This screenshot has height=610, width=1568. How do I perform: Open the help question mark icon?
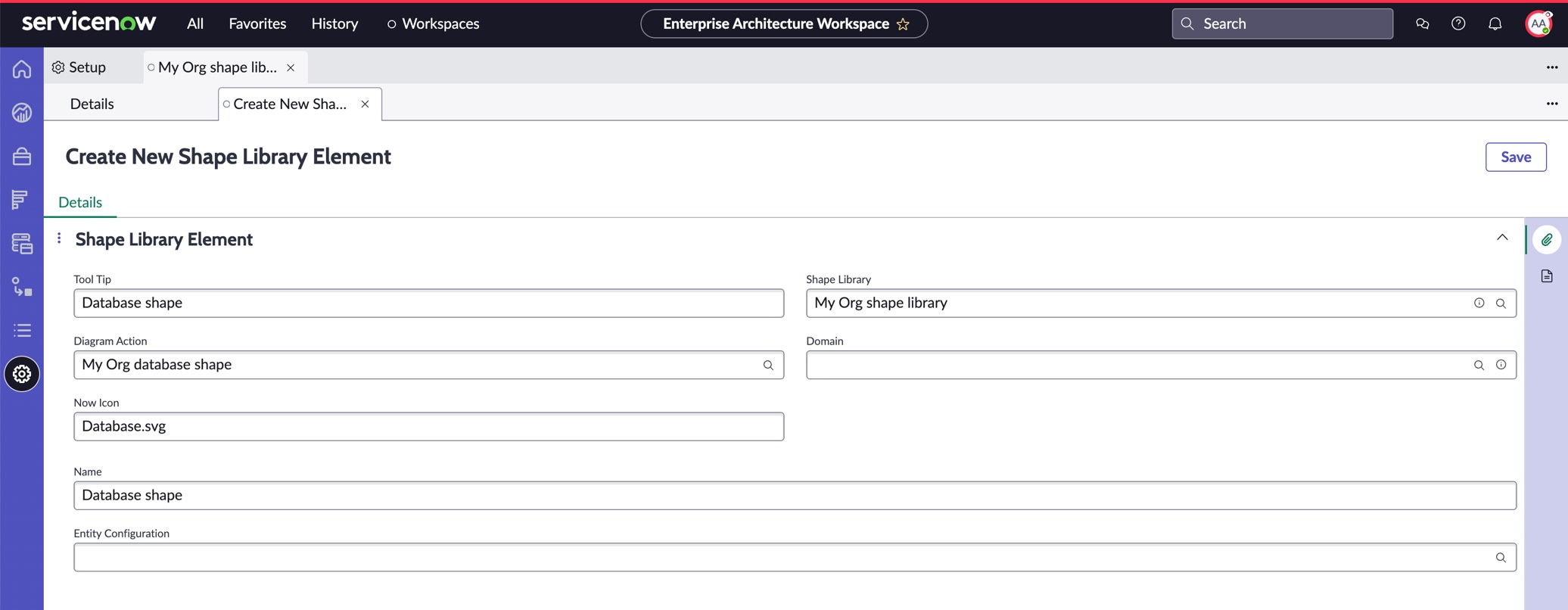[1458, 23]
